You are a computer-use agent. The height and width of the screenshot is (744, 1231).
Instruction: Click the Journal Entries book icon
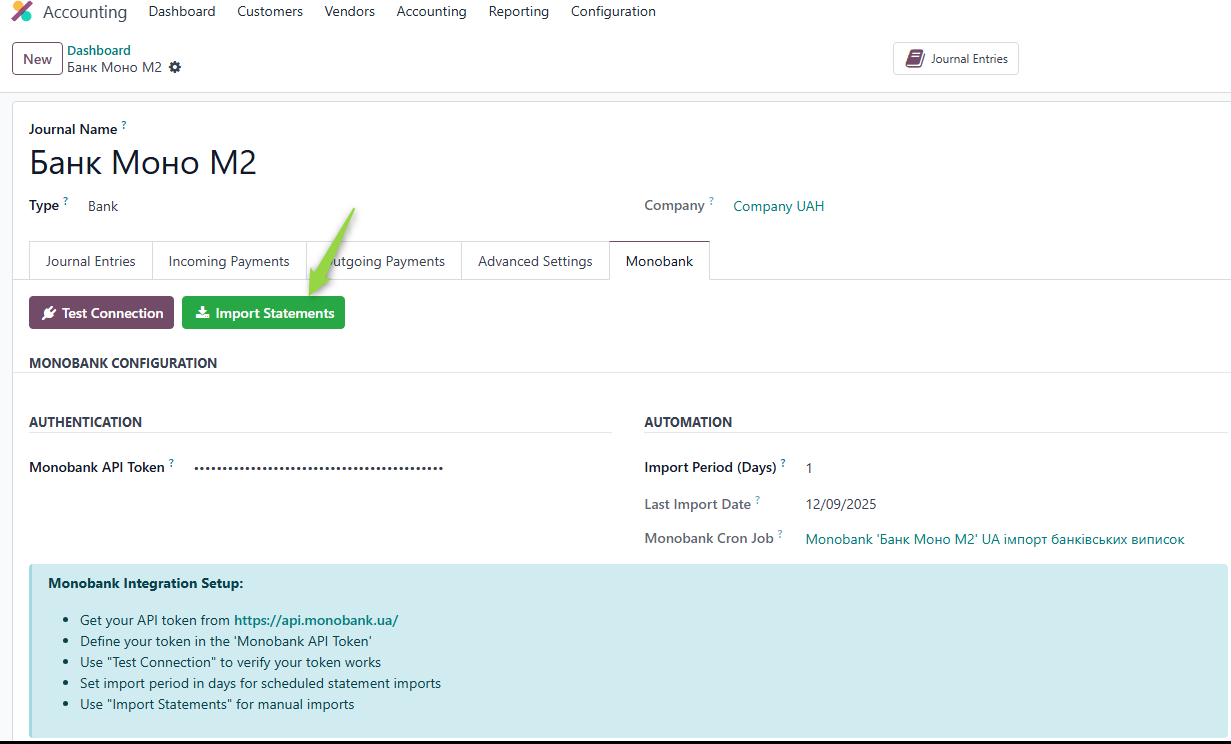(914, 59)
